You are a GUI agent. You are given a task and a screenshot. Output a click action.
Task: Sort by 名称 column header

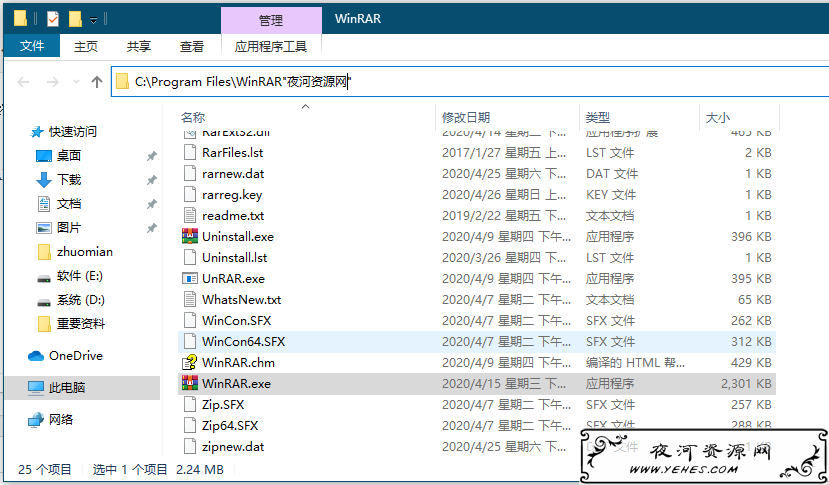pos(193,117)
